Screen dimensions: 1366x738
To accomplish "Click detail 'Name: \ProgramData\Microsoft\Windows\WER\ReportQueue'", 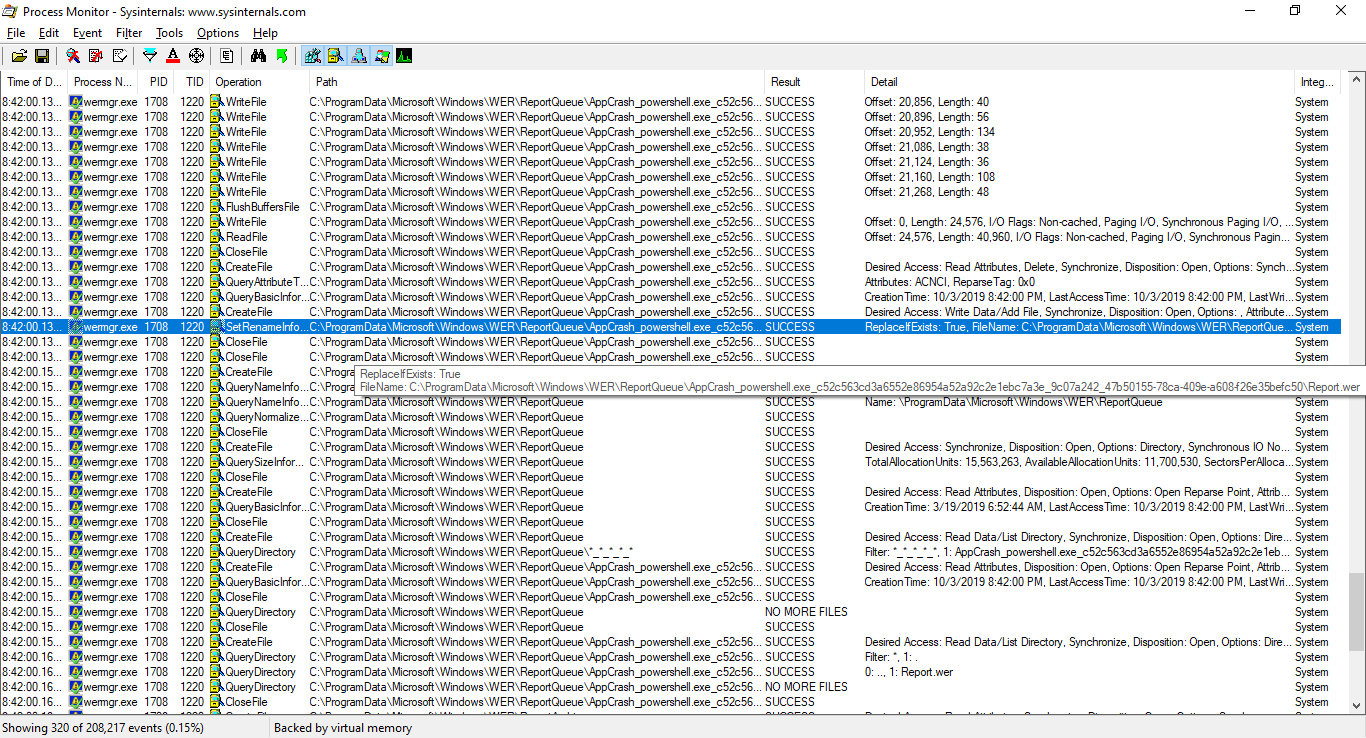I will [1014, 402].
